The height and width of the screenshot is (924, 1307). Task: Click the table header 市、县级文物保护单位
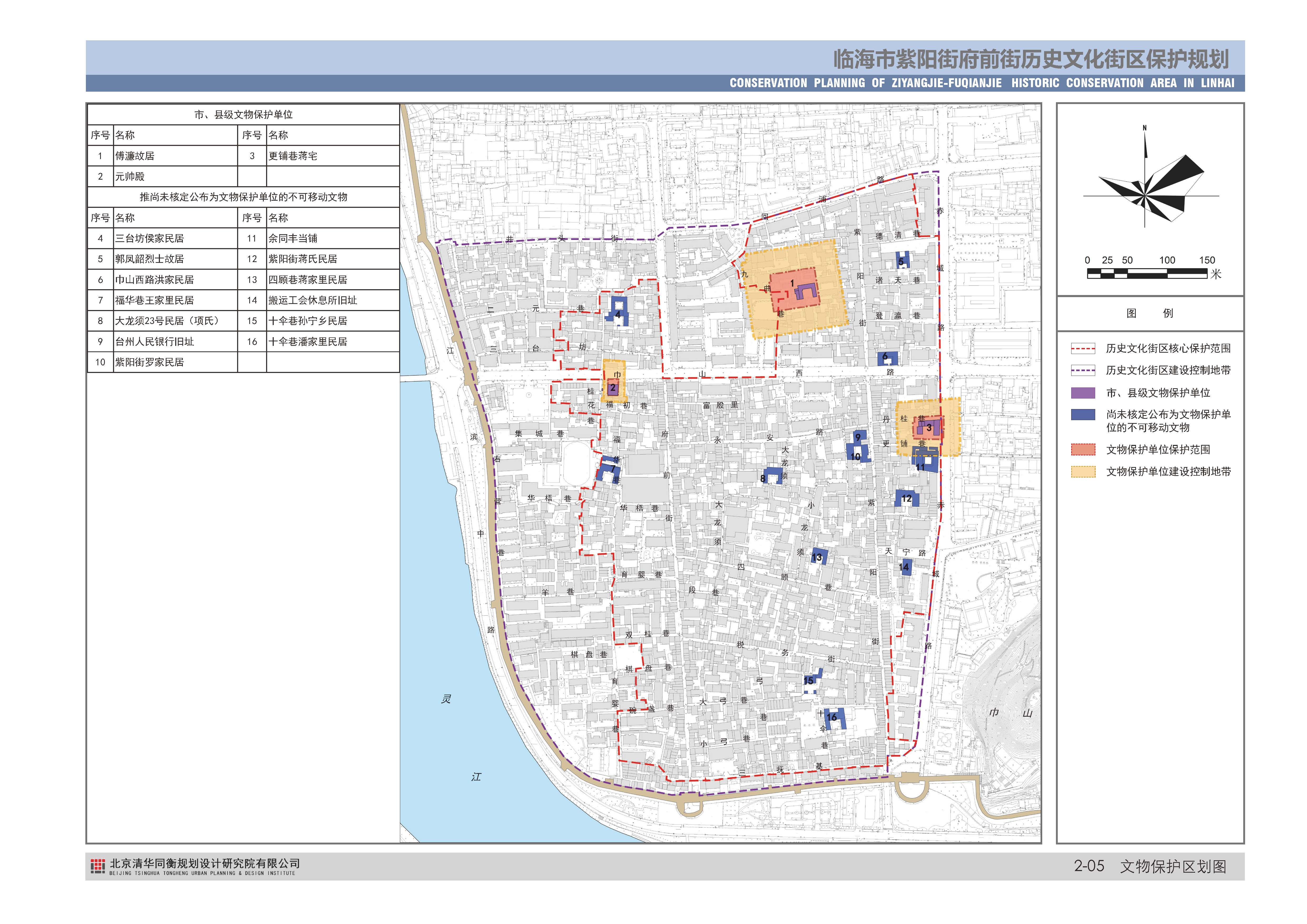pos(244,114)
